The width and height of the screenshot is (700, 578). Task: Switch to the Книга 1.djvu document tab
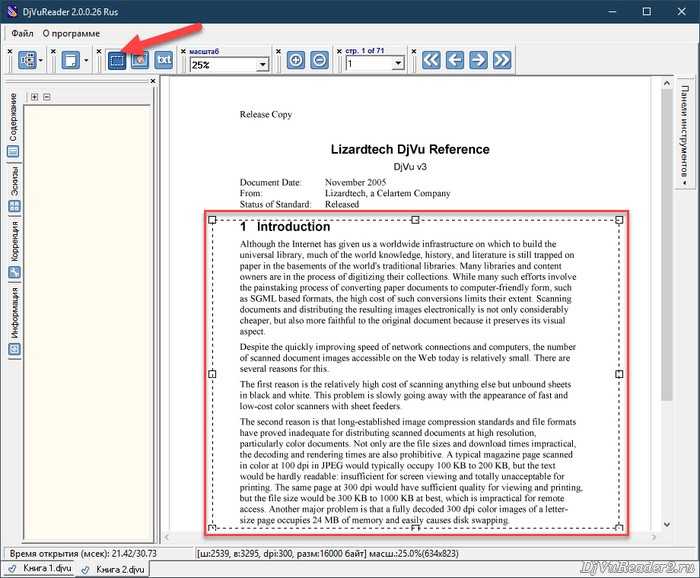point(42,568)
